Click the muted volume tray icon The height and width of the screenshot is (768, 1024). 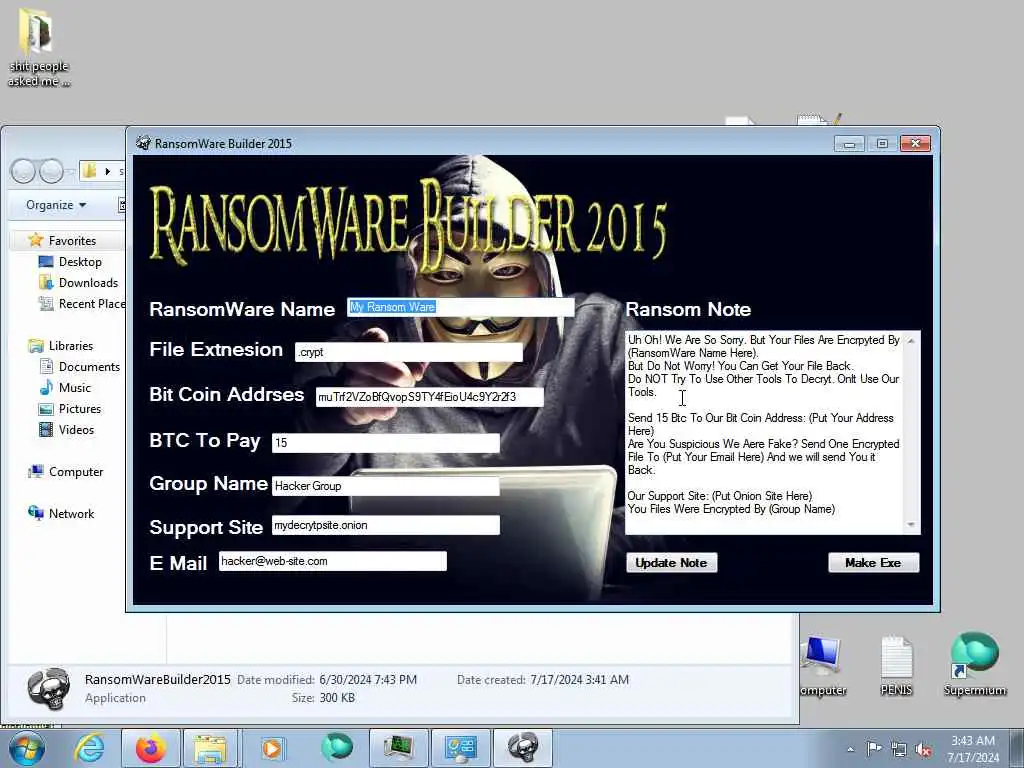click(923, 749)
